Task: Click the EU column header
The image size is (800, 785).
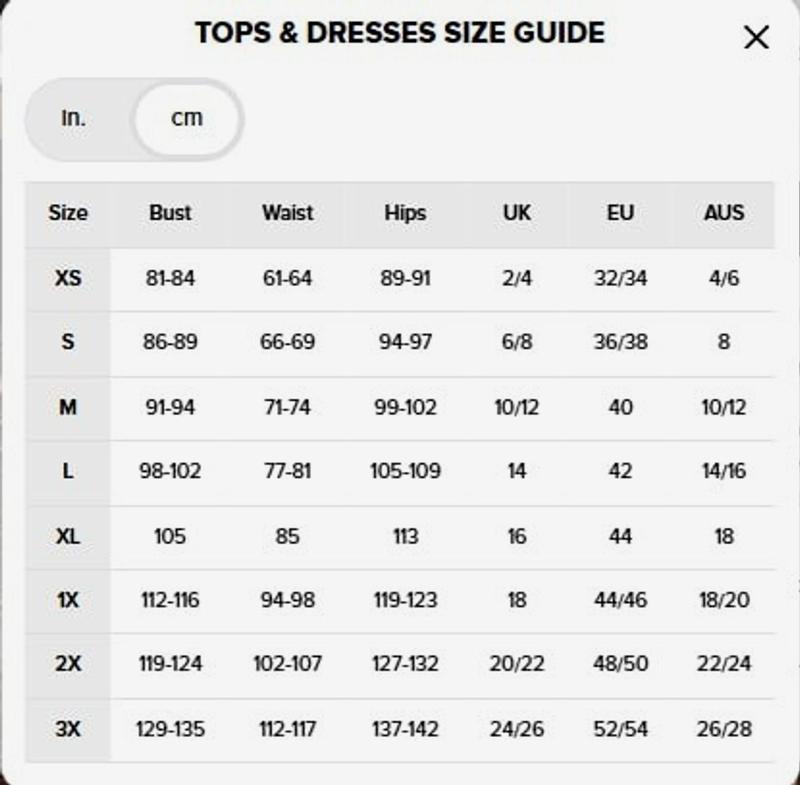Action: (x=620, y=213)
